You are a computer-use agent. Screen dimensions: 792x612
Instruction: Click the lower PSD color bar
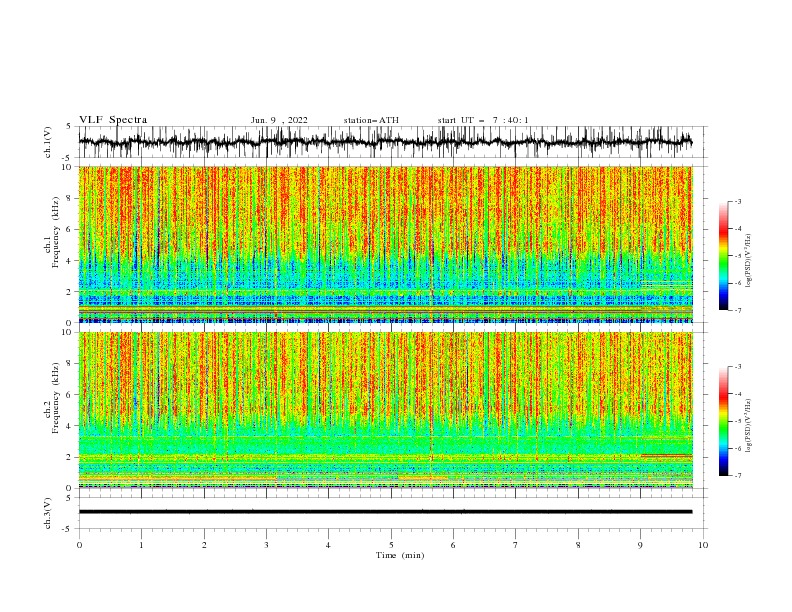pyautogui.click(x=723, y=421)
